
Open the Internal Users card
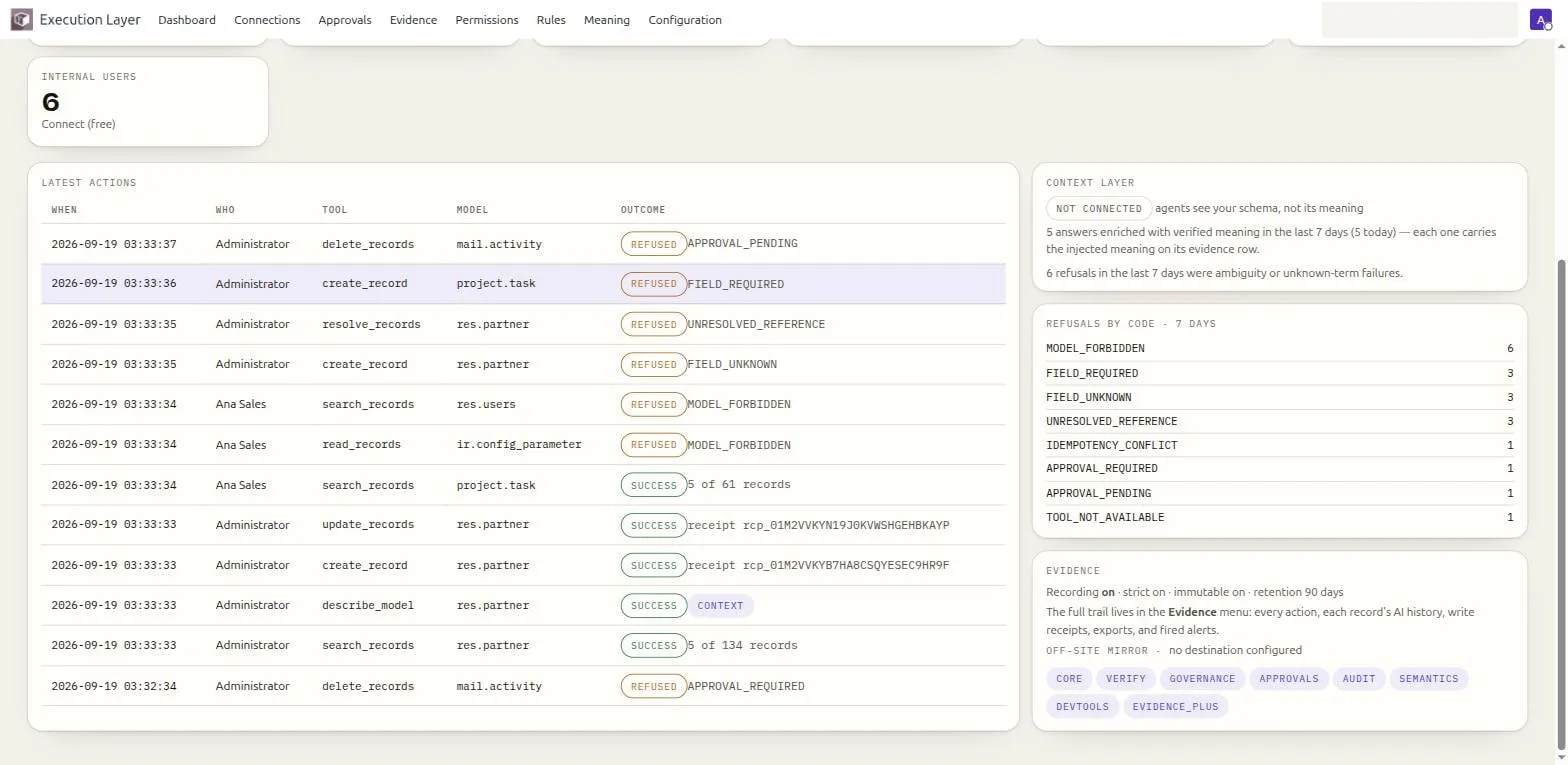point(148,102)
